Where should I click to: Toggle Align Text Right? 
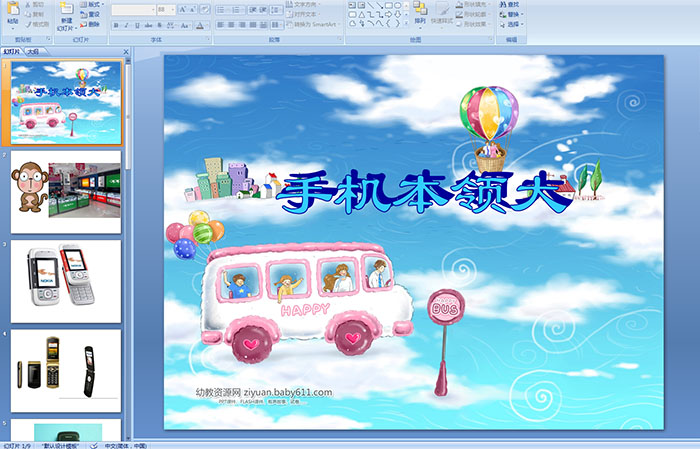click(x=242, y=25)
